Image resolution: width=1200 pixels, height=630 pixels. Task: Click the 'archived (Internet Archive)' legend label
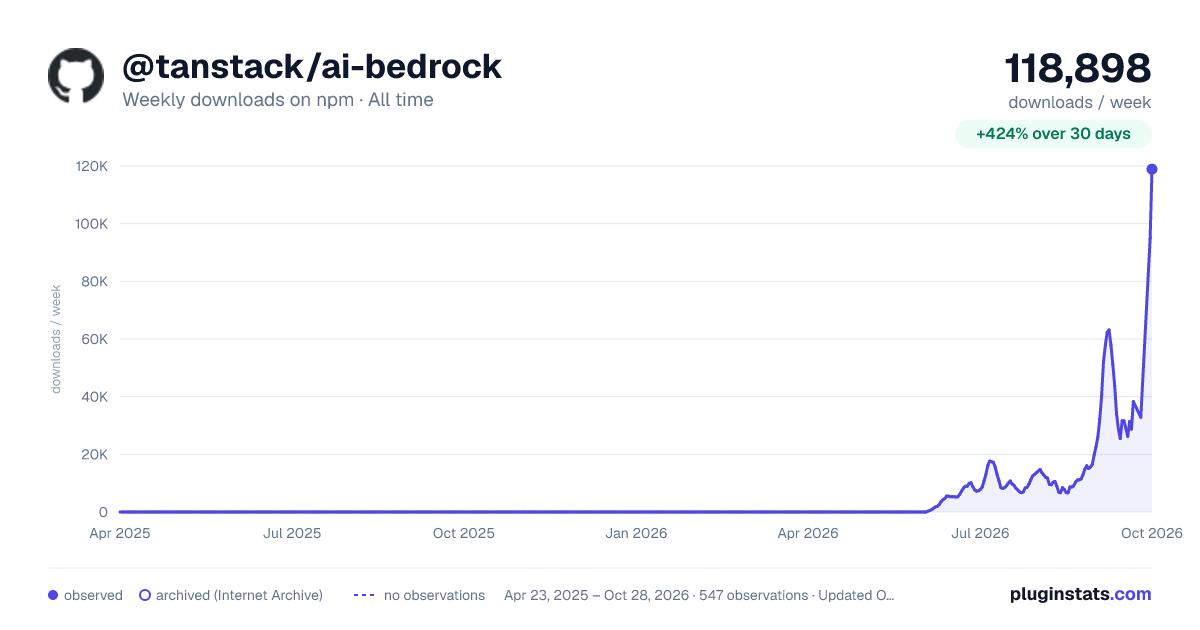click(239, 595)
